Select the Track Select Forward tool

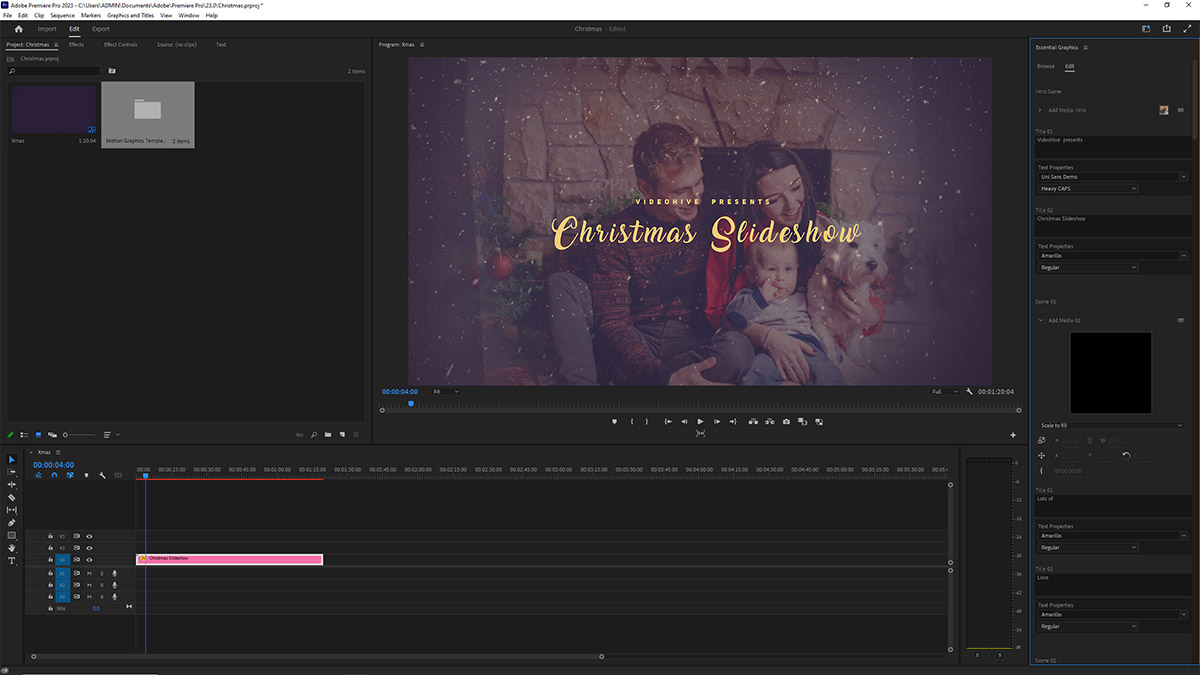coord(12,472)
